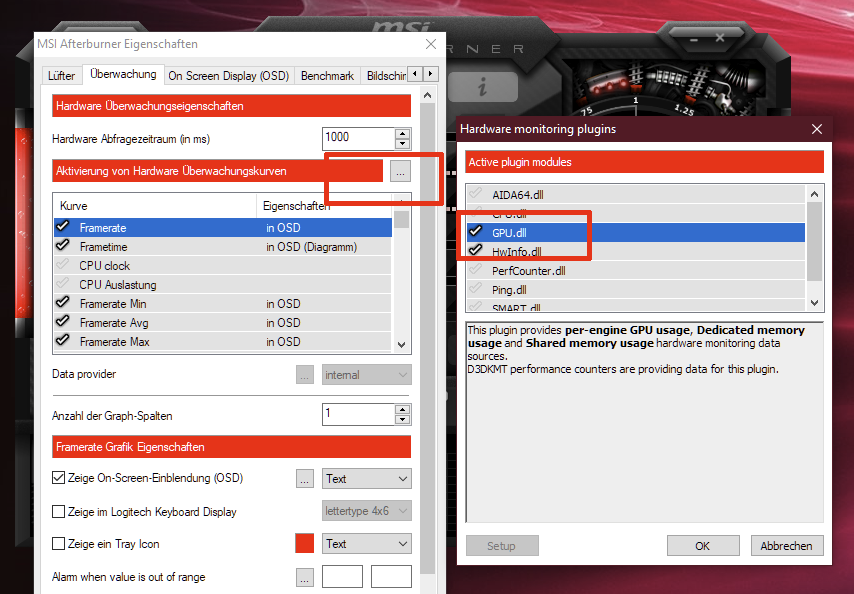Select Überwachung tab
Image resolution: width=854 pixels, height=594 pixels.
click(123, 74)
